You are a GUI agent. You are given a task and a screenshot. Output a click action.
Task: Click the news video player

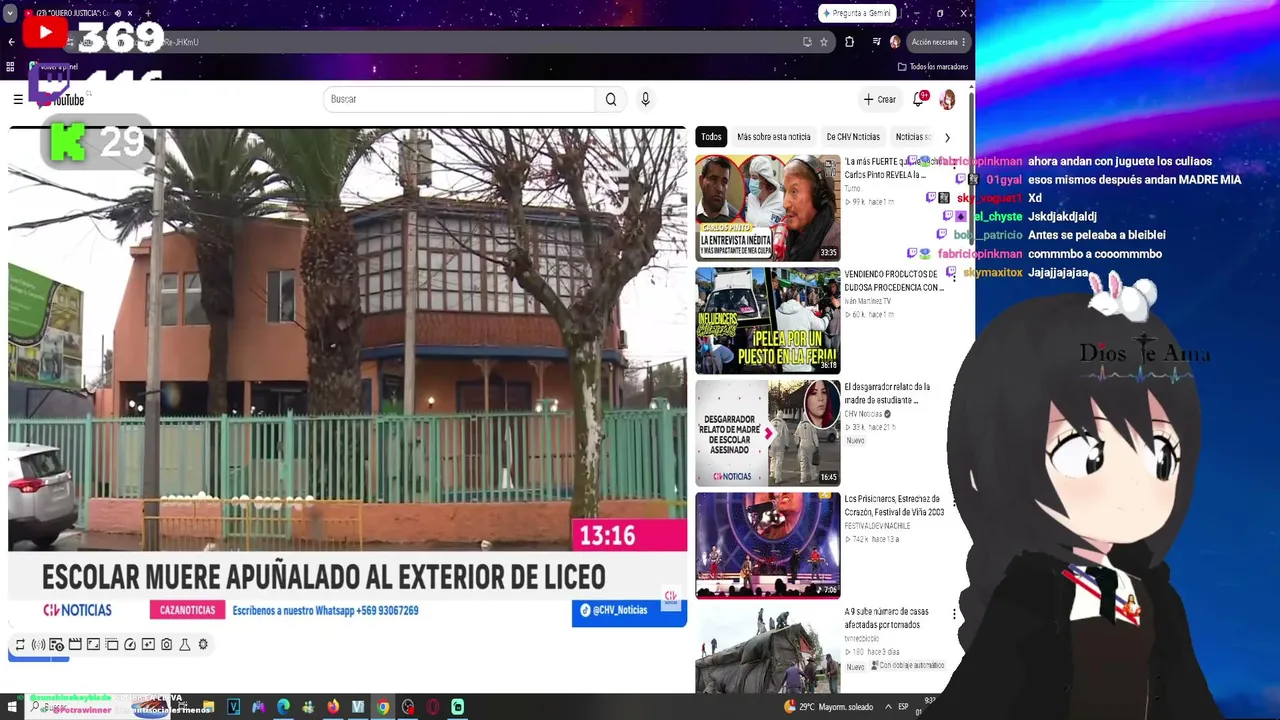[x=348, y=378]
